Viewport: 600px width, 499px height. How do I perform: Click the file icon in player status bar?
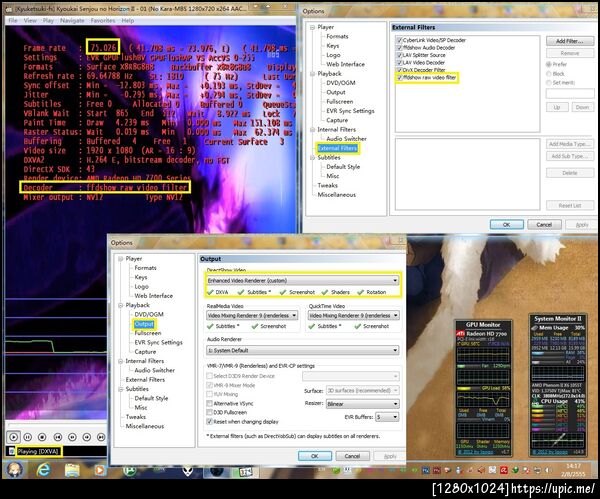(11, 451)
